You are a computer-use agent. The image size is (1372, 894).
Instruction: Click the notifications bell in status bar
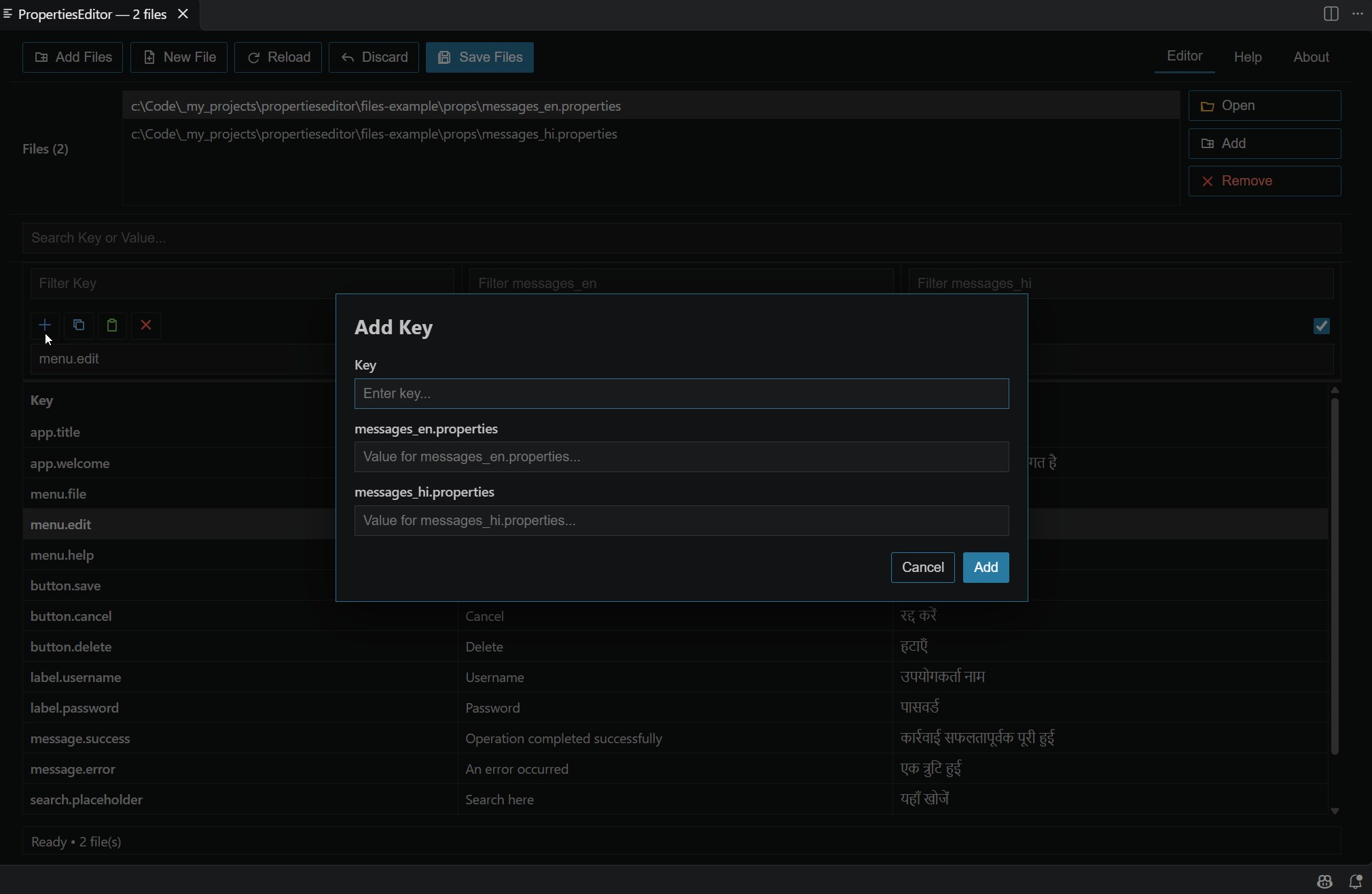click(x=1355, y=882)
